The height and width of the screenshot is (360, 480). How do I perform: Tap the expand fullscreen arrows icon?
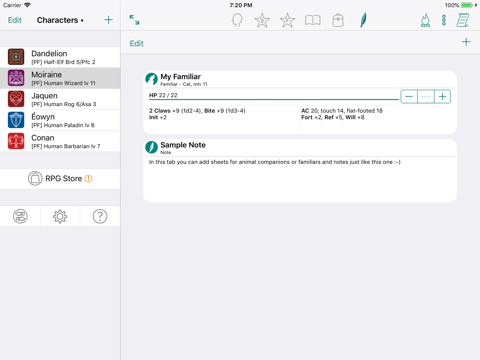[x=134, y=20]
